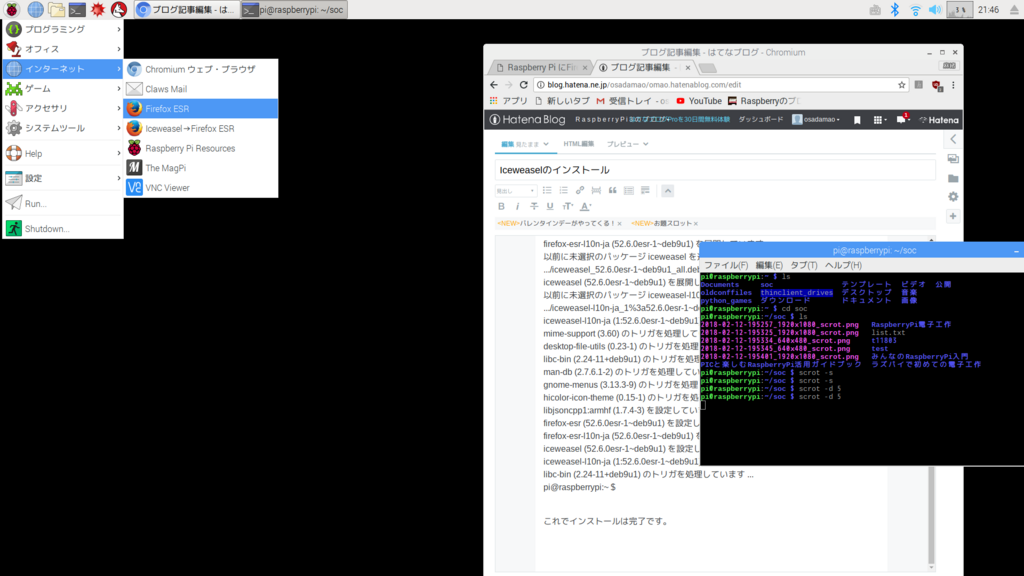Reload the page in Chromium
The width and height of the screenshot is (1024, 576).
click(x=523, y=85)
